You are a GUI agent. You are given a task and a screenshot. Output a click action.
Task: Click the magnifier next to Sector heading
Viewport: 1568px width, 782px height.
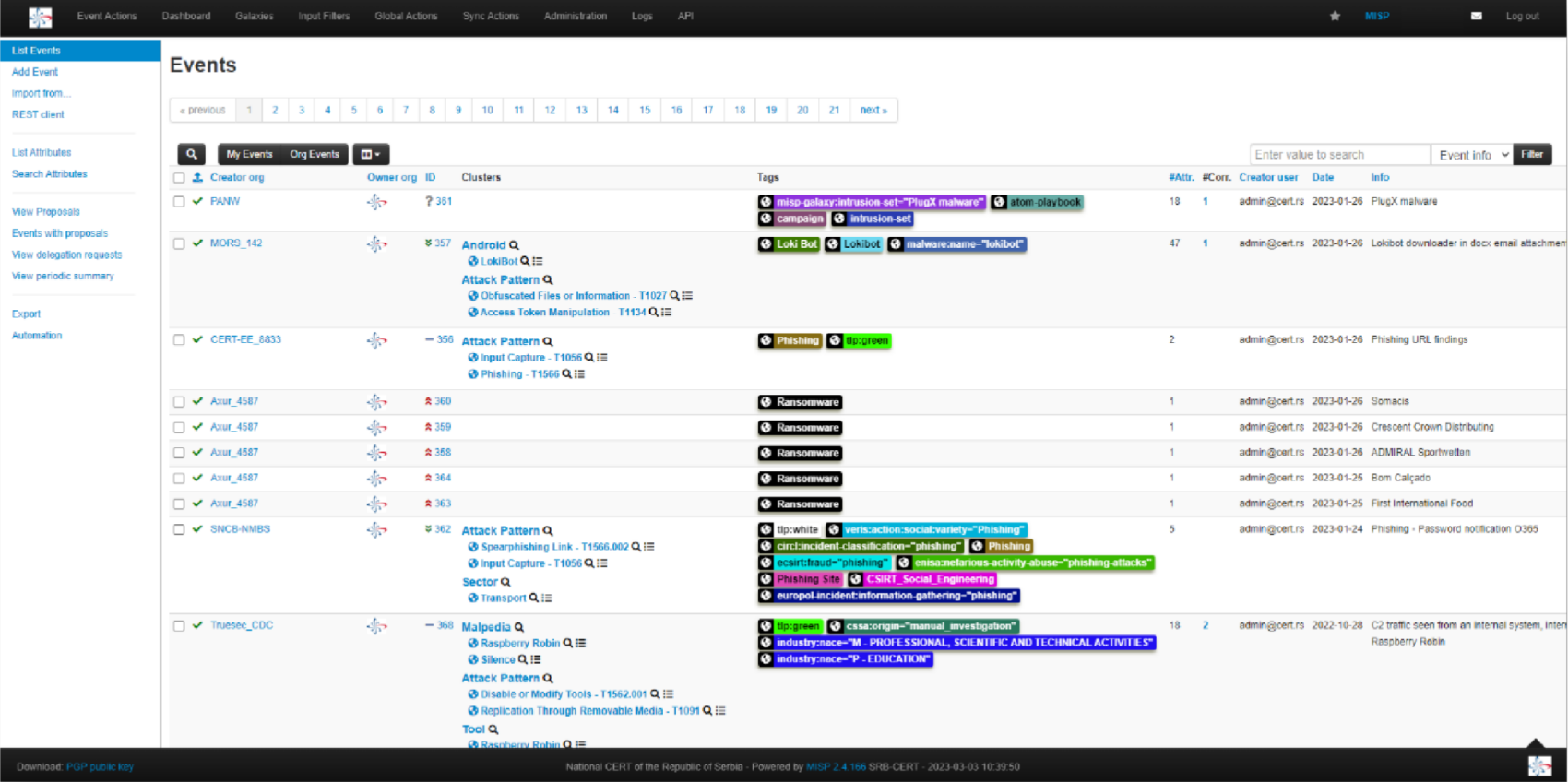(x=505, y=582)
